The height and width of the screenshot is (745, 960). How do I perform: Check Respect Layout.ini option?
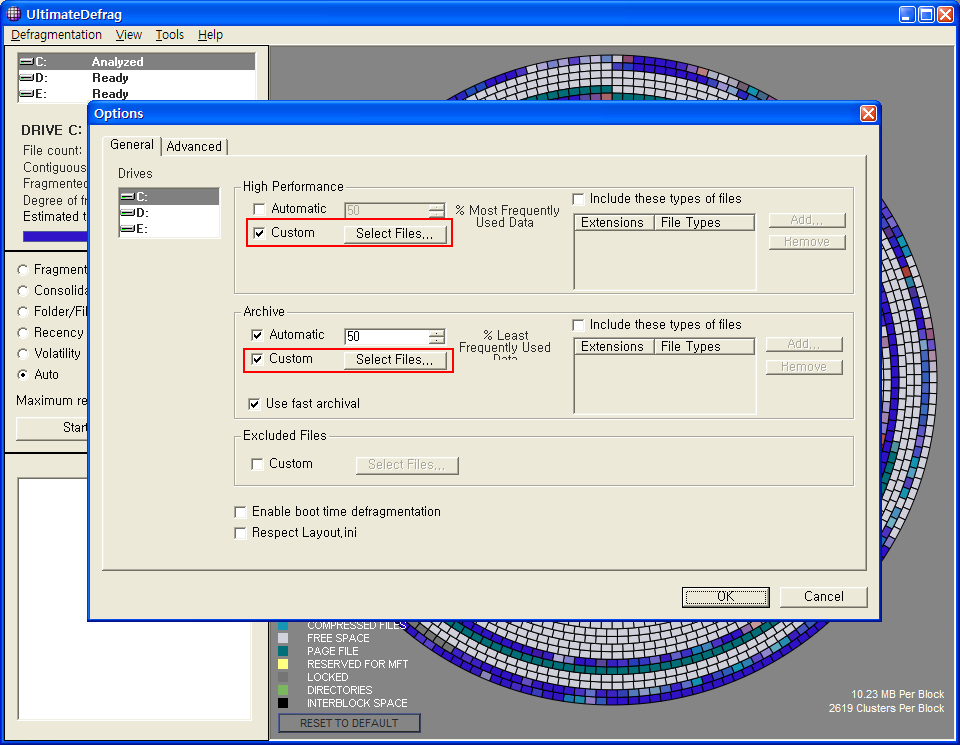tap(241, 533)
